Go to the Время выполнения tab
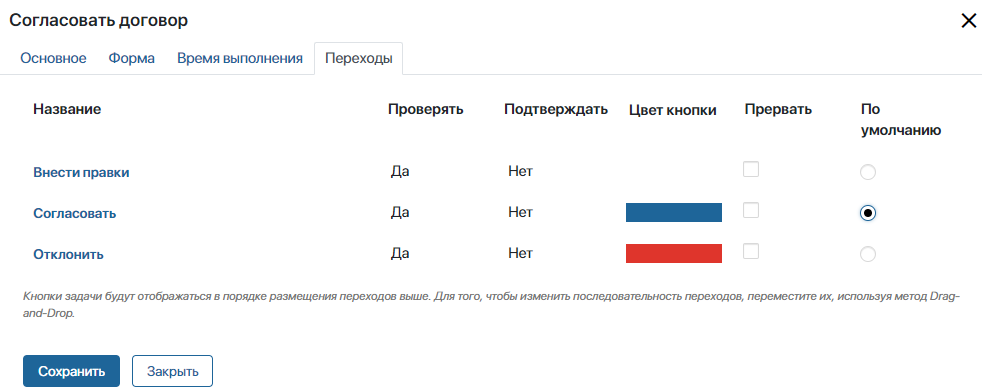 [240, 58]
